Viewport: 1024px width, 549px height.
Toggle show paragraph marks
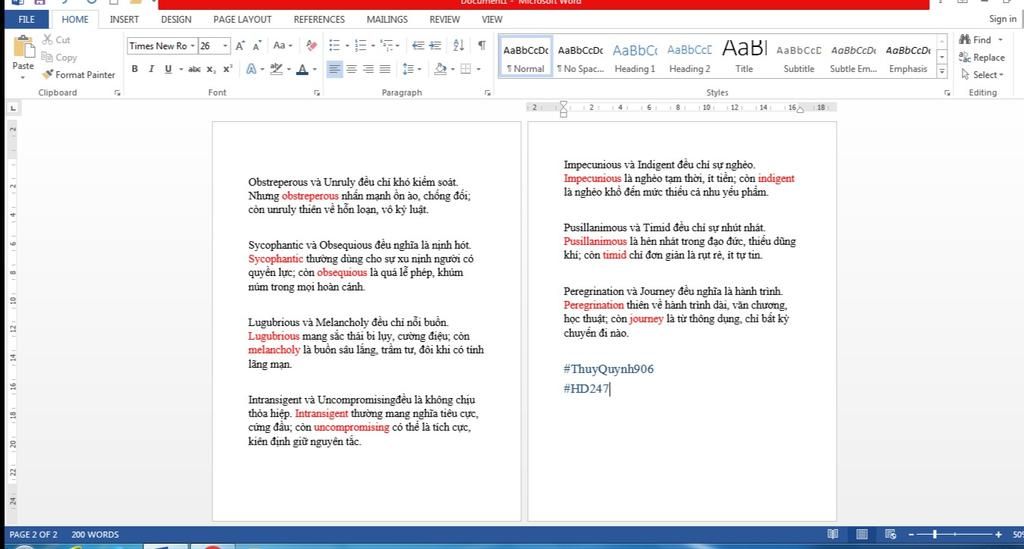click(x=481, y=45)
